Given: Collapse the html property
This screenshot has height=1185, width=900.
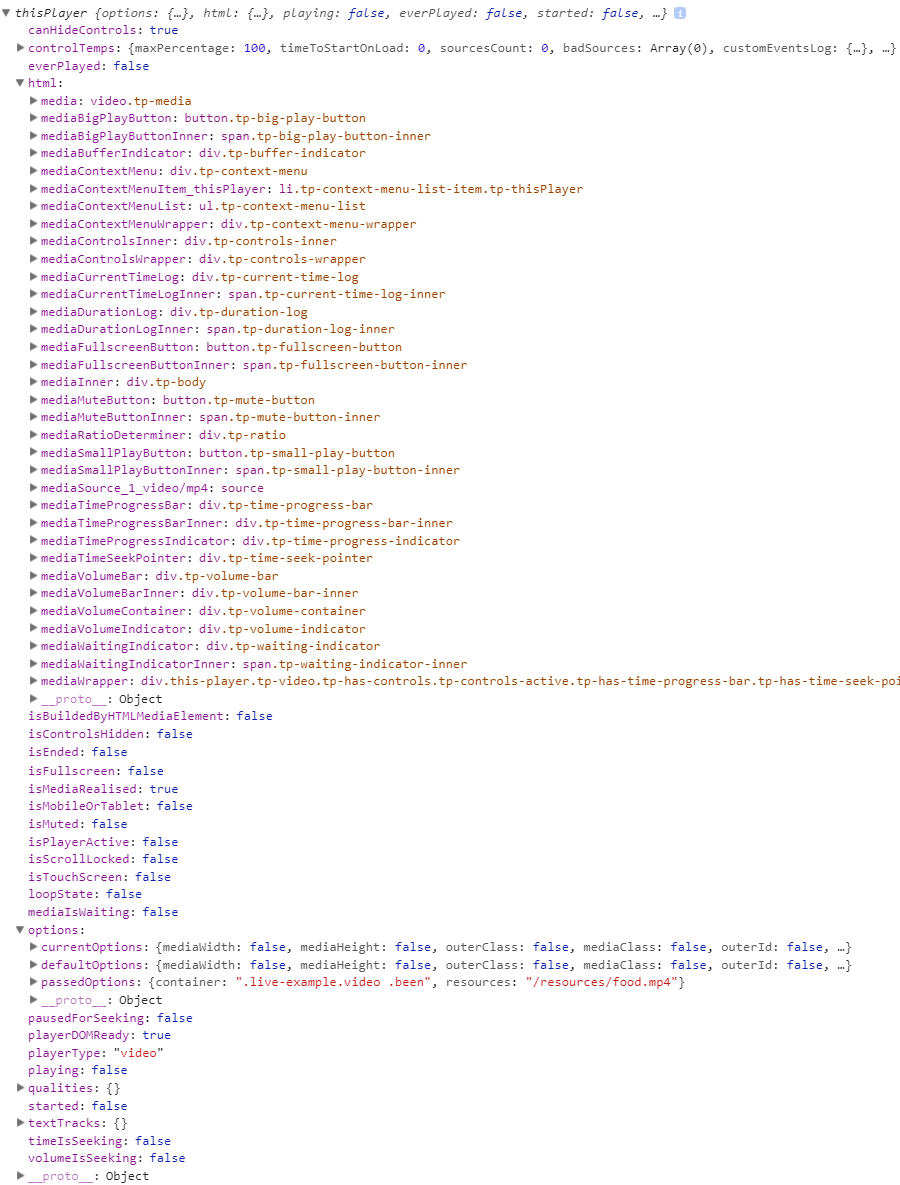Looking at the screenshot, I should tap(18, 82).
